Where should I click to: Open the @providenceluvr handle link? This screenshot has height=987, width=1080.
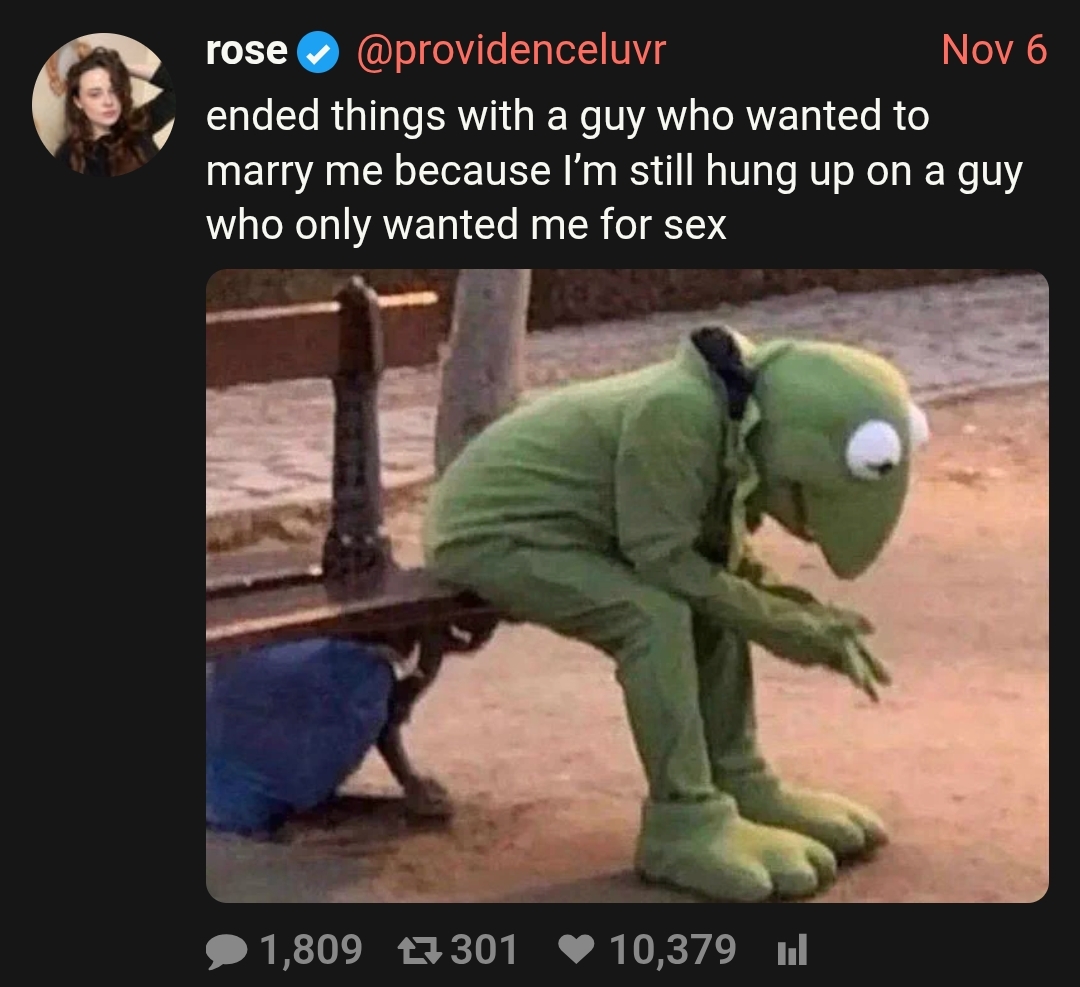click(x=511, y=51)
